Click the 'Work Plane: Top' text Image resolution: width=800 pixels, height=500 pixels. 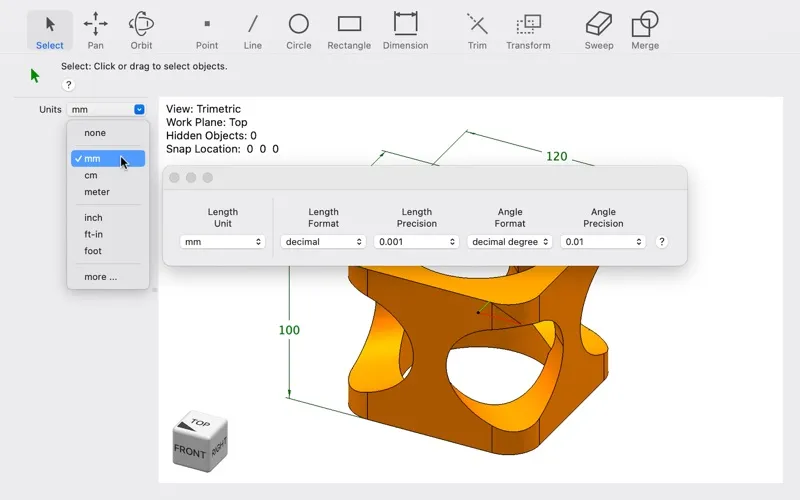coord(207,122)
